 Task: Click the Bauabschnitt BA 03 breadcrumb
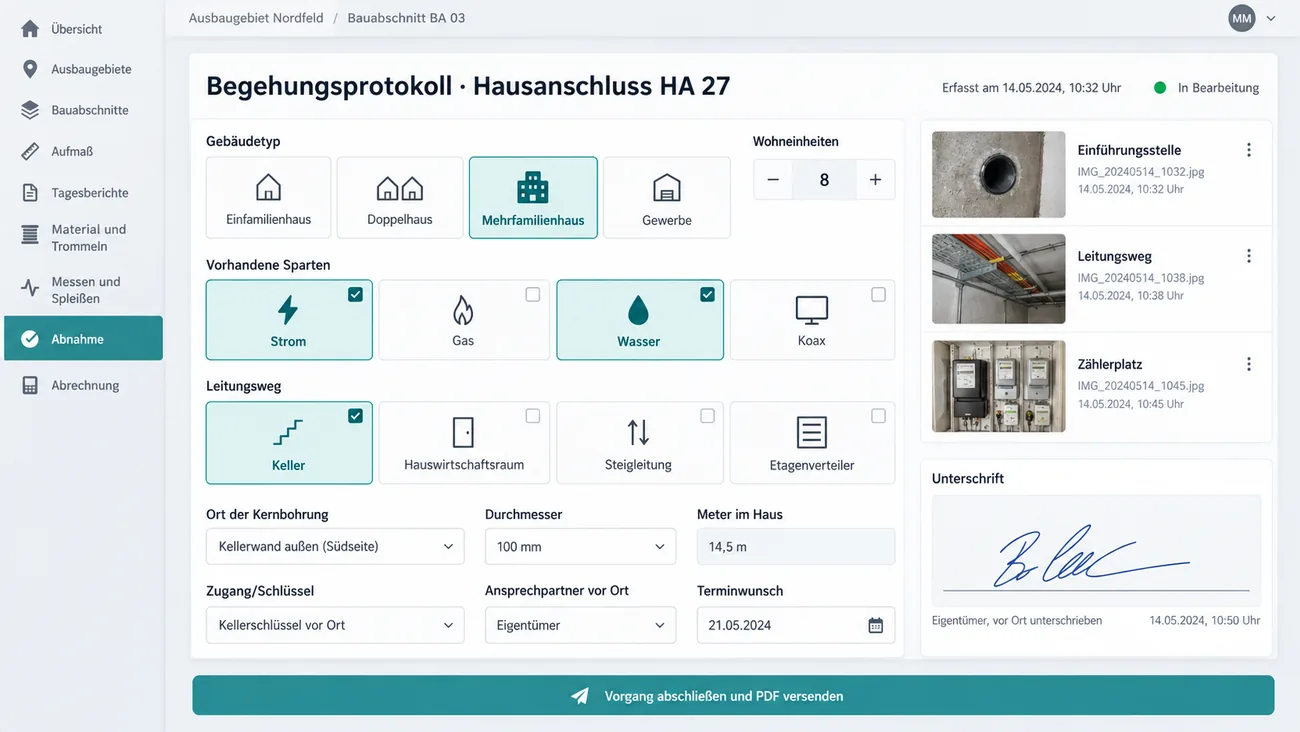(406, 18)
